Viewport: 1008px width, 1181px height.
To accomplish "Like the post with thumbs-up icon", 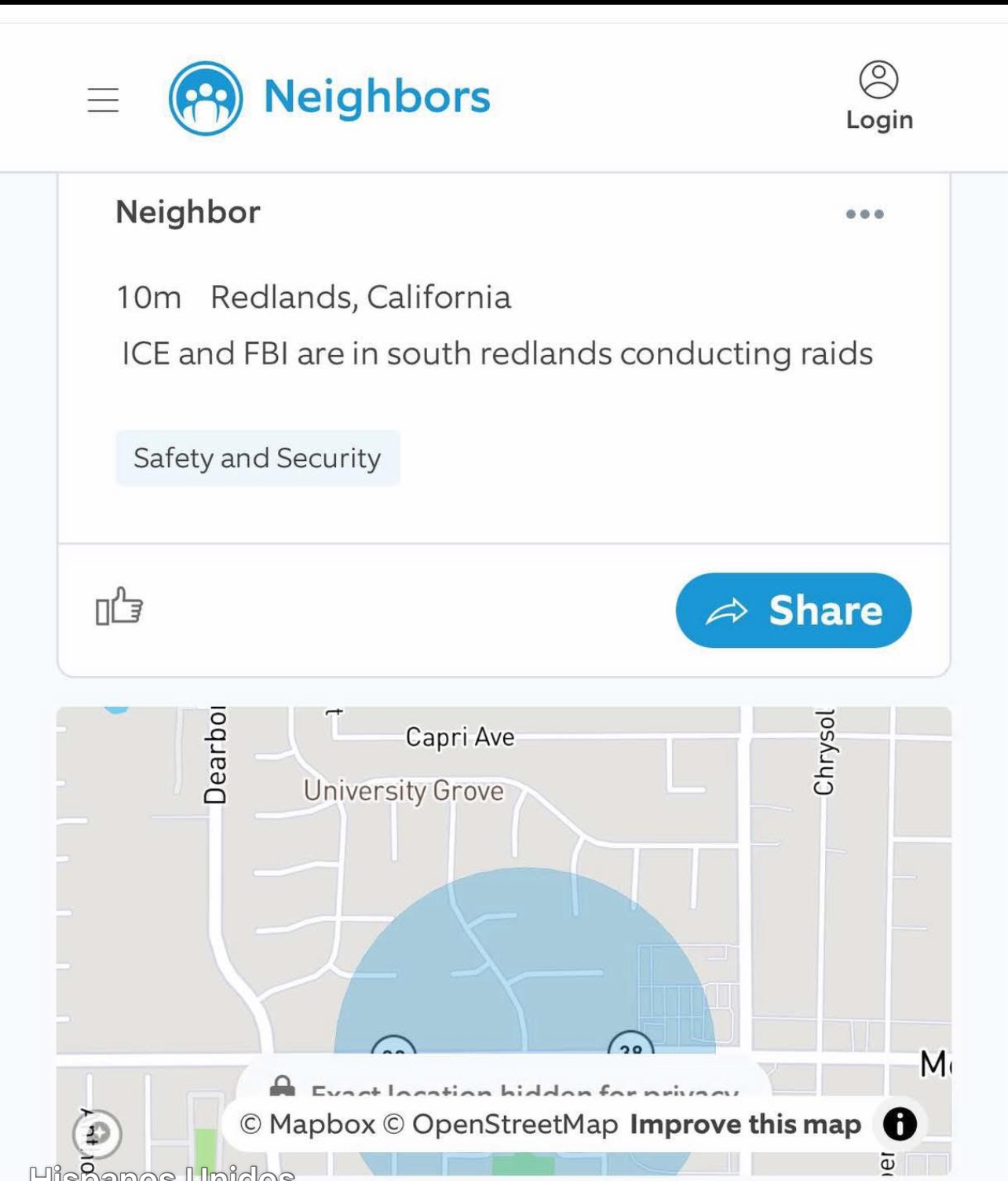I will (119, 606).
